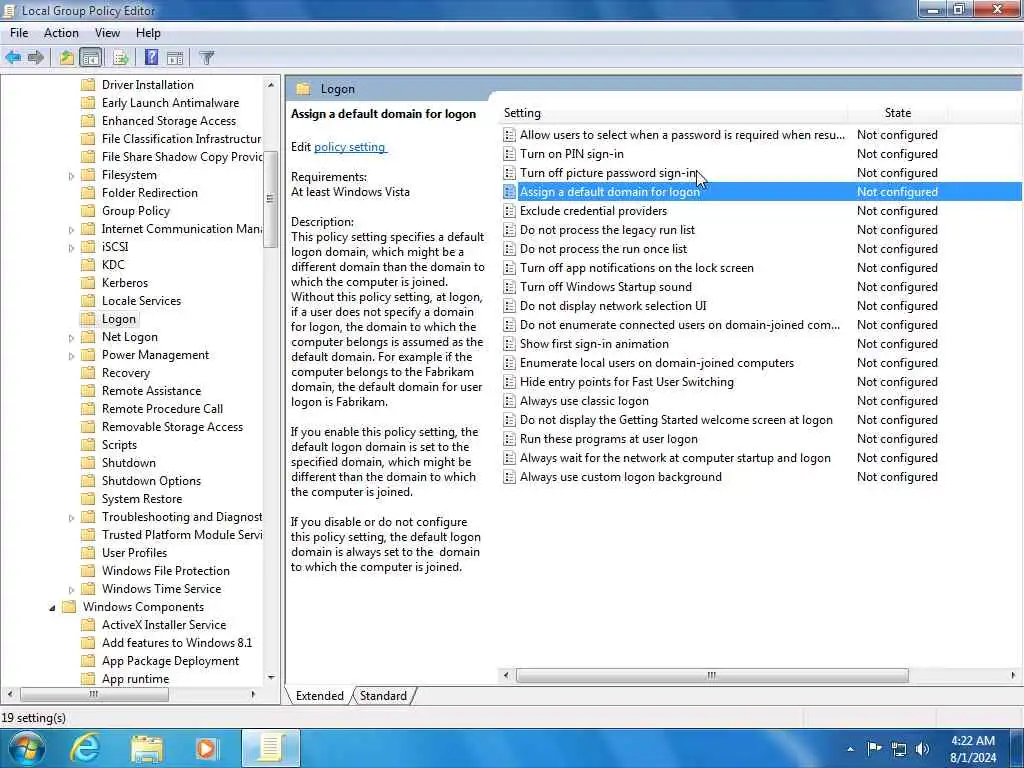Click policy icon for Show first sign-in animation
The width and height of the screenshot is (1024, 768).
tap(509, 344)
